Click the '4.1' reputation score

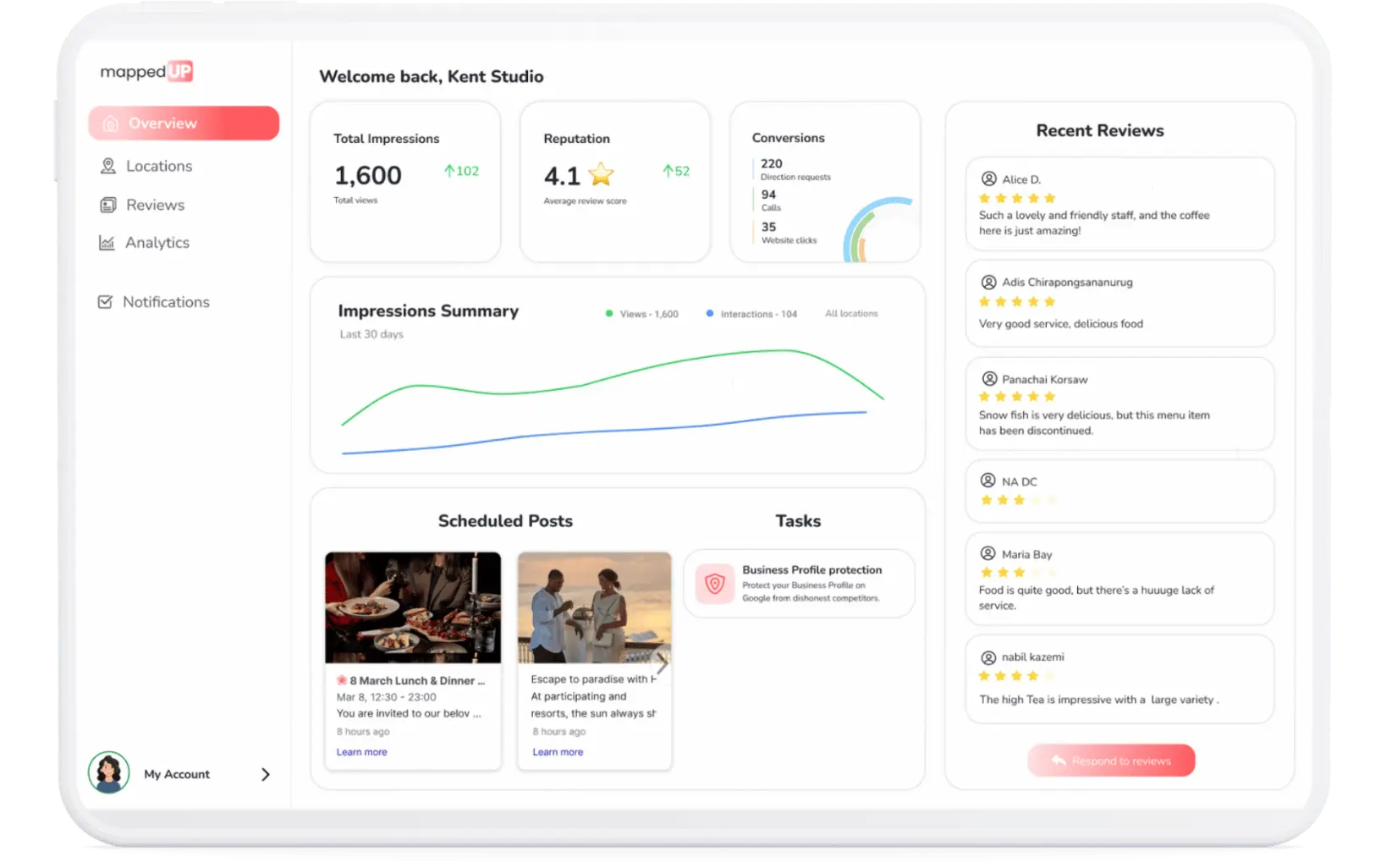562,176
